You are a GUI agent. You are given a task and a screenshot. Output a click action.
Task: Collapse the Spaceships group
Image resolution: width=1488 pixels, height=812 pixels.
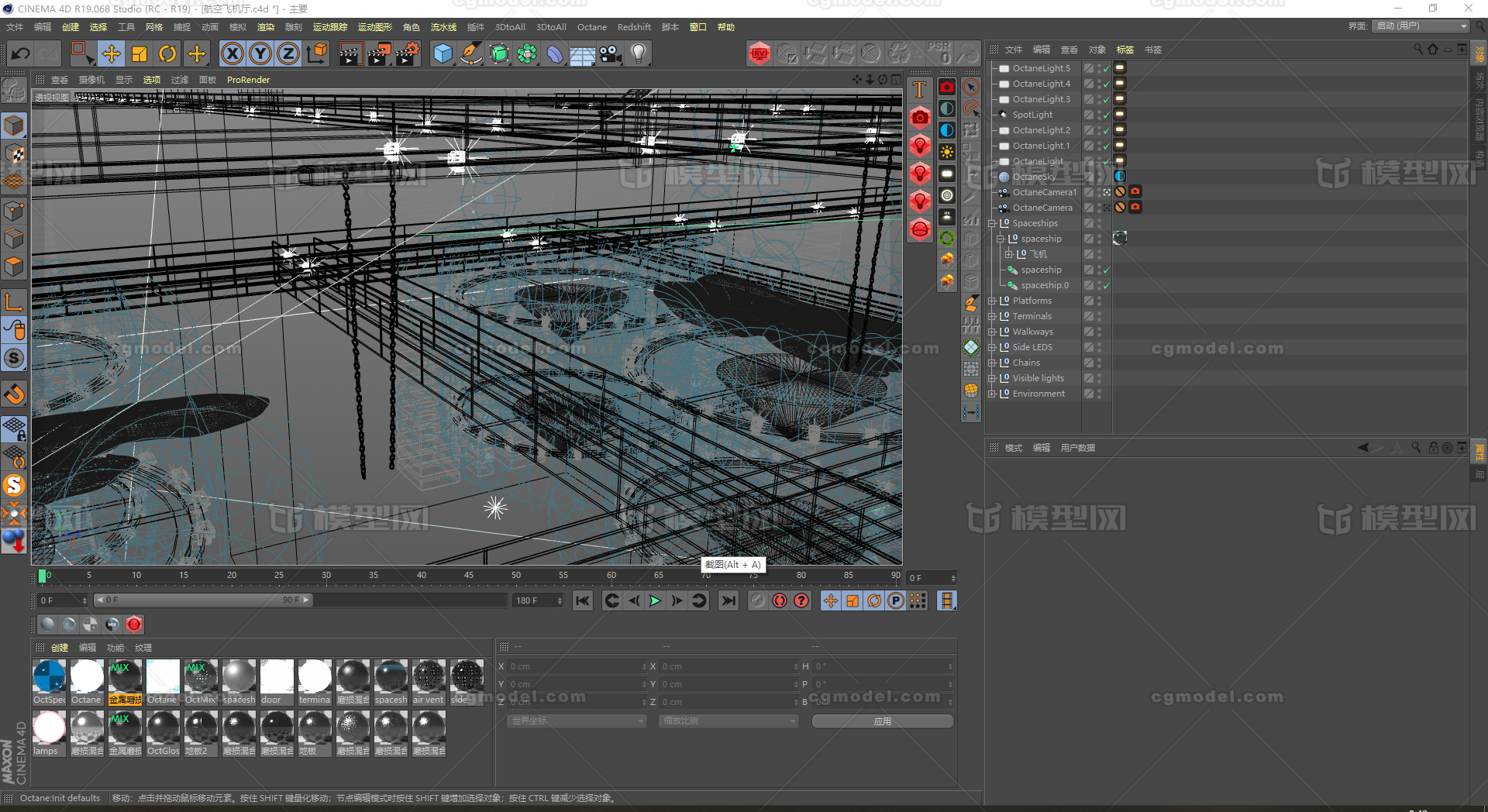(x=992, y=223)
